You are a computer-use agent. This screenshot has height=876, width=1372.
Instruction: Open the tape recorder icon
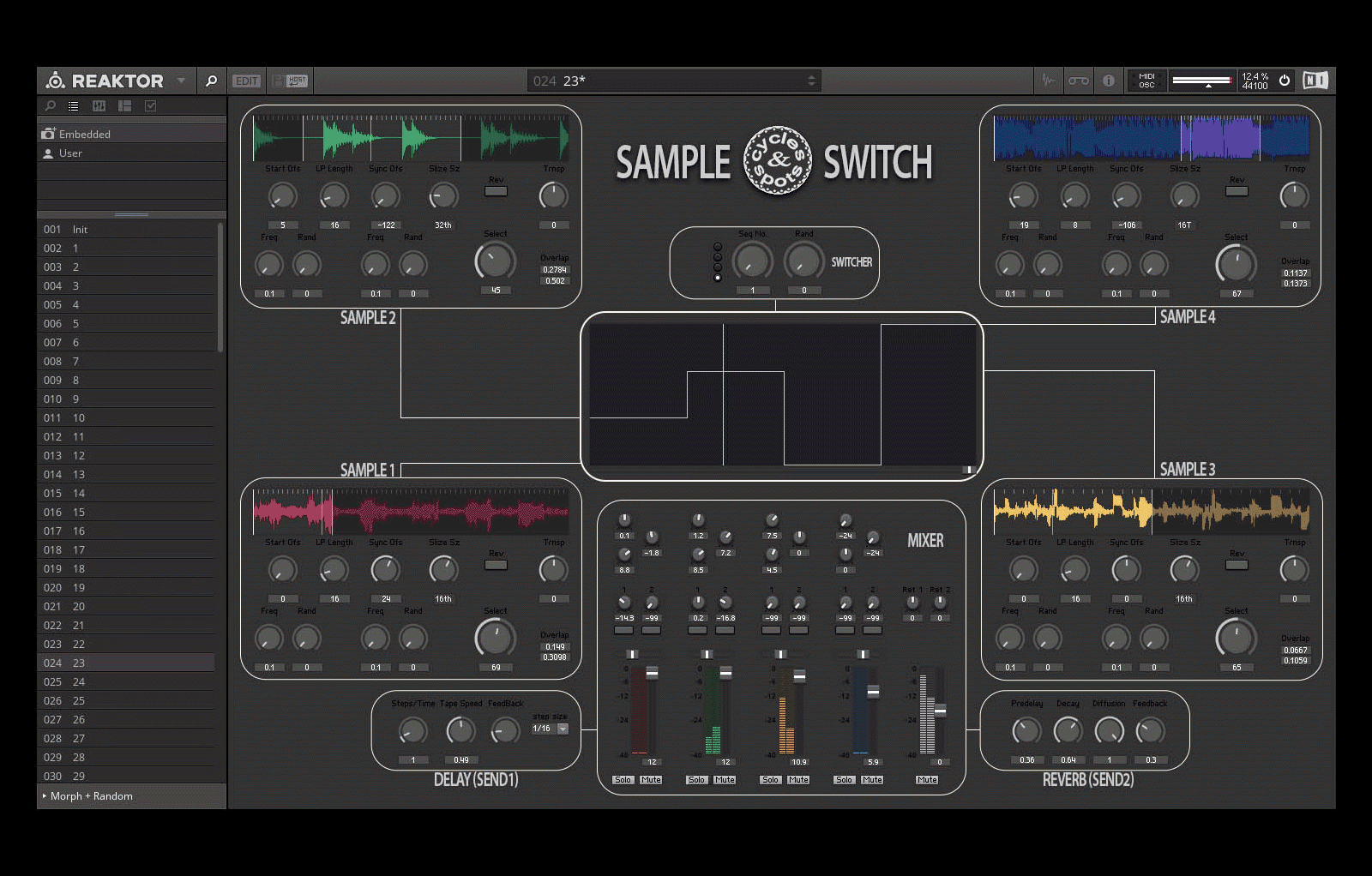(x=1079, y=81)
